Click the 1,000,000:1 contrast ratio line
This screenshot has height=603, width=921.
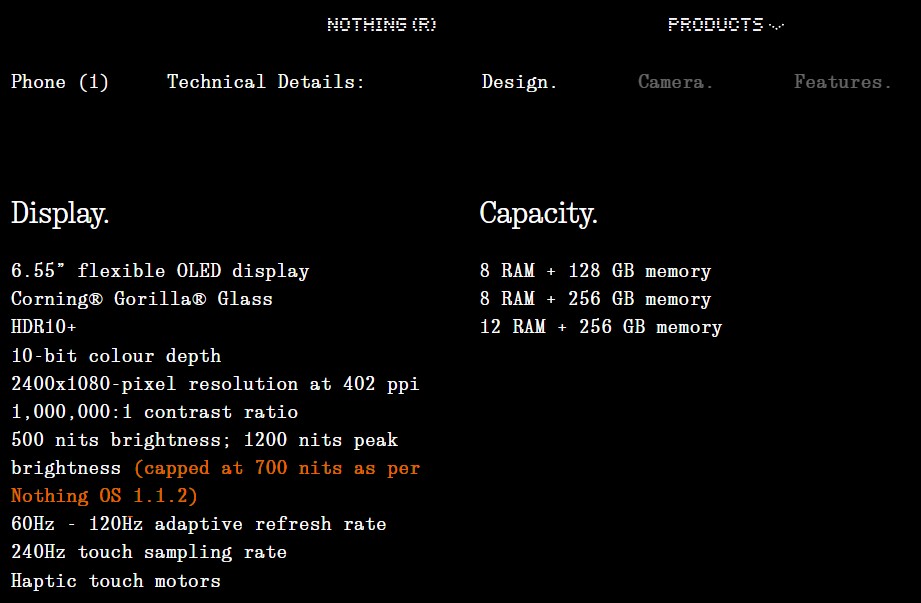(x=154, y=412)
